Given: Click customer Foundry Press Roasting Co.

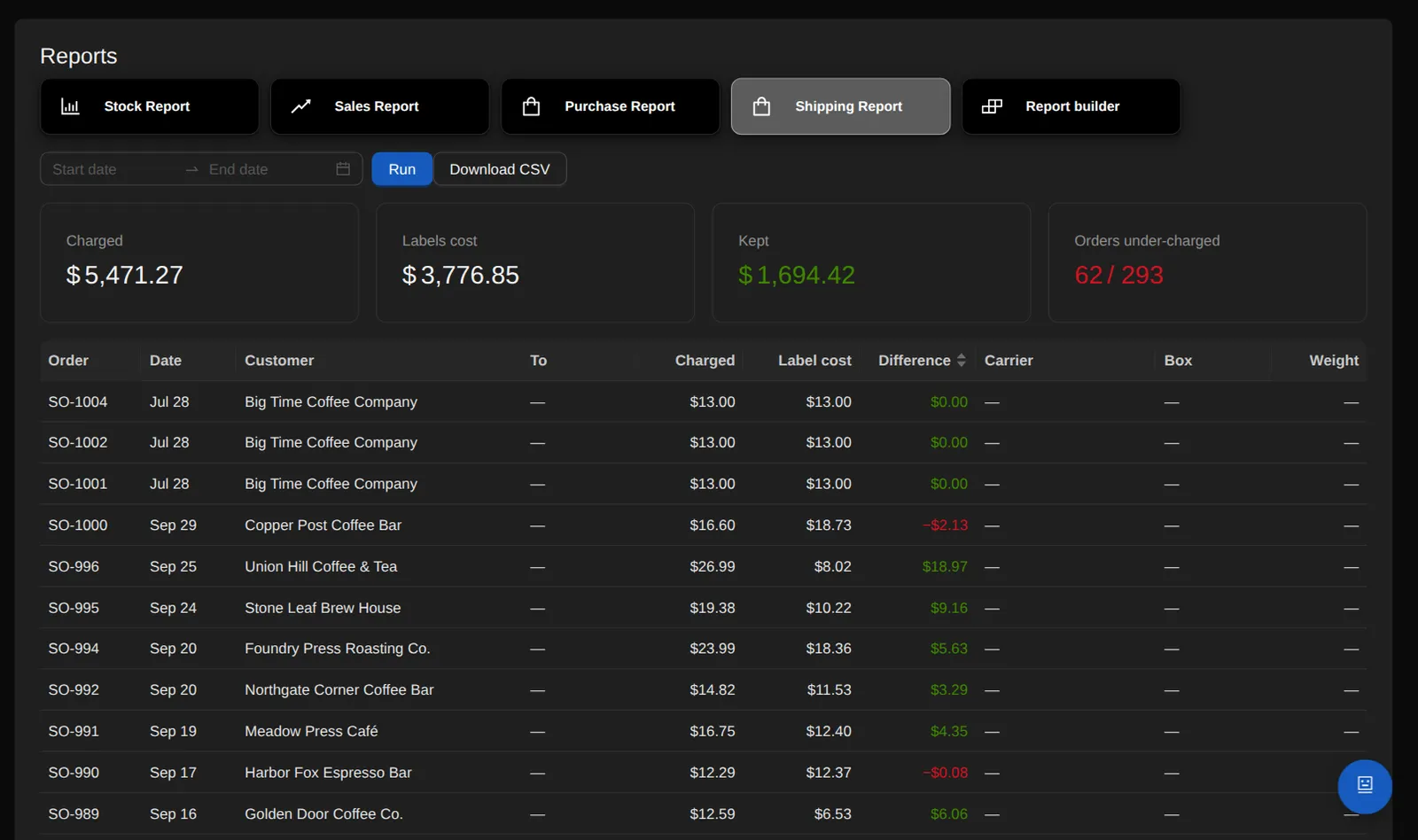Looking at the screenshot, I should (x=338, y=649).
